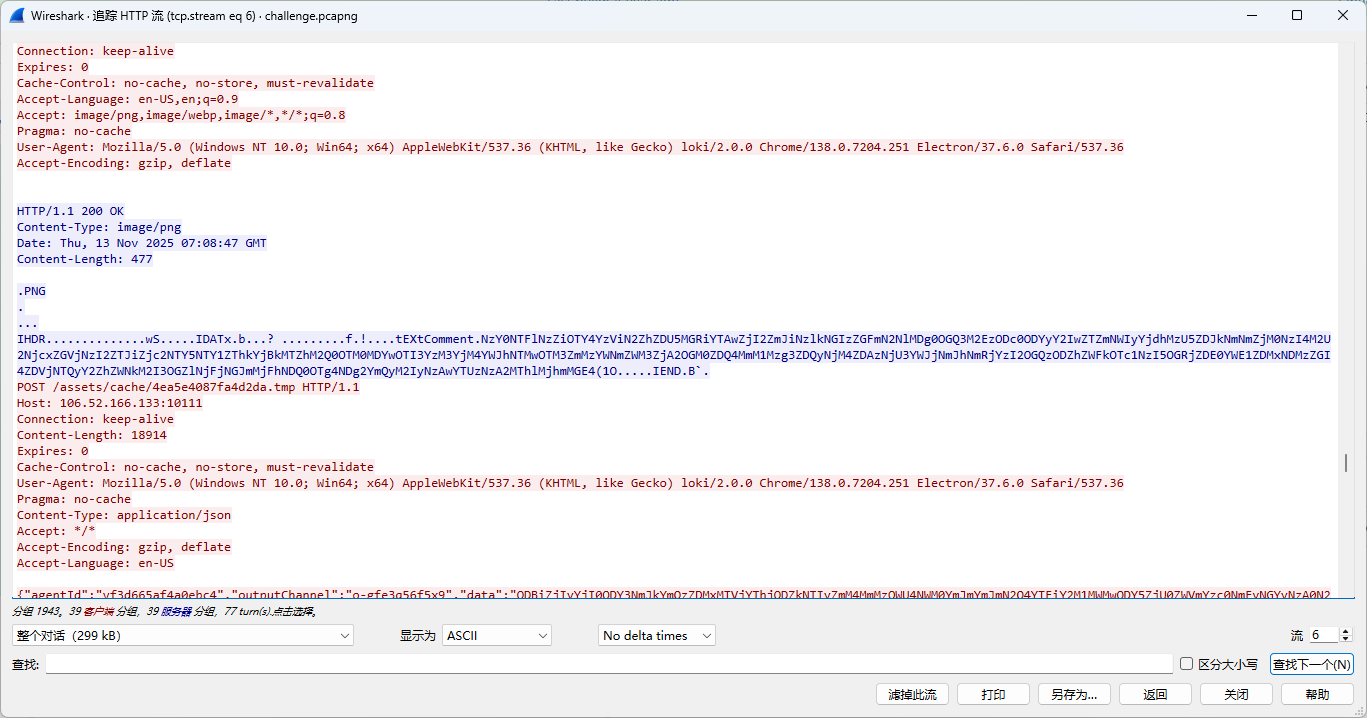Open 帮助 help for this dialog

point(1317,694)
